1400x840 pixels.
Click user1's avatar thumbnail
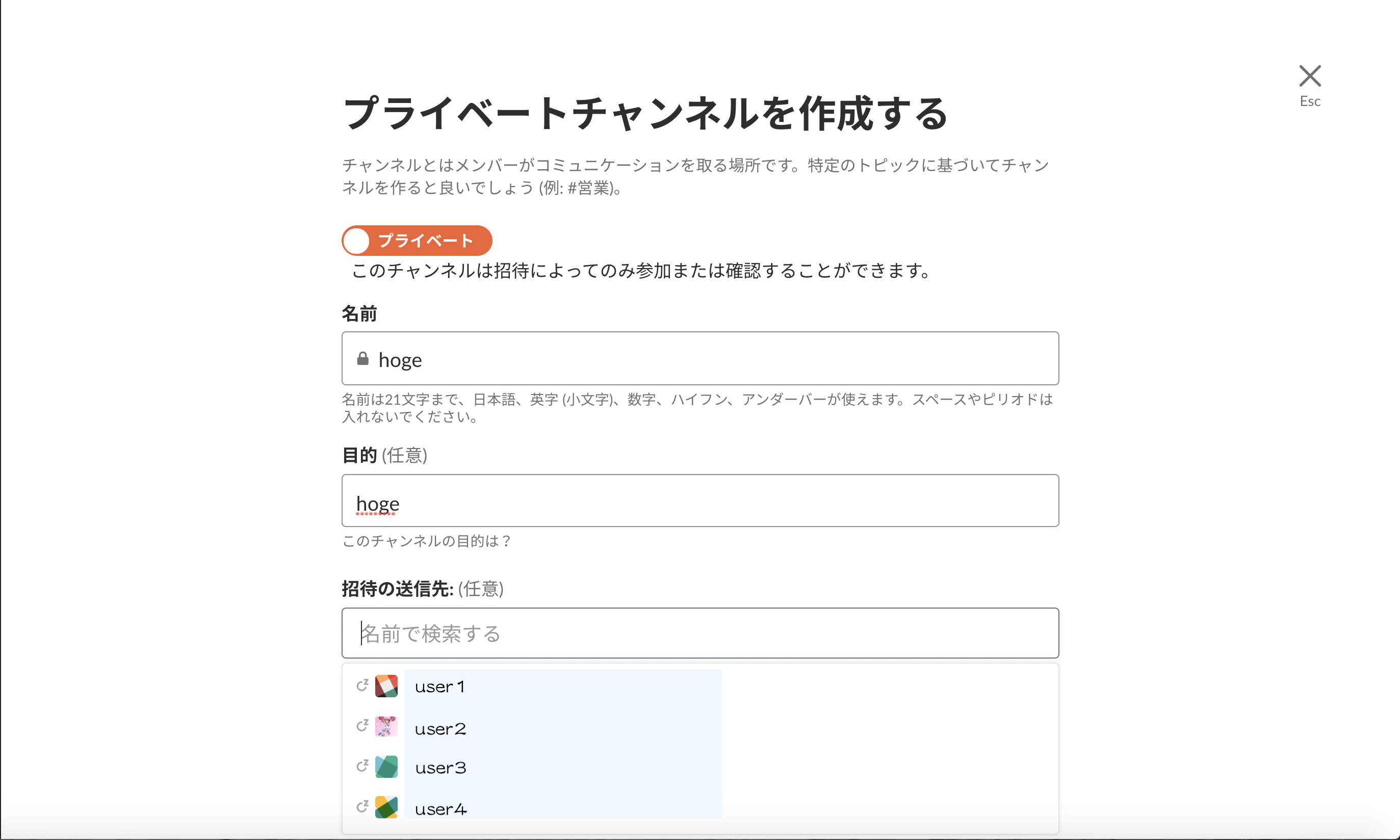point(386,686)
